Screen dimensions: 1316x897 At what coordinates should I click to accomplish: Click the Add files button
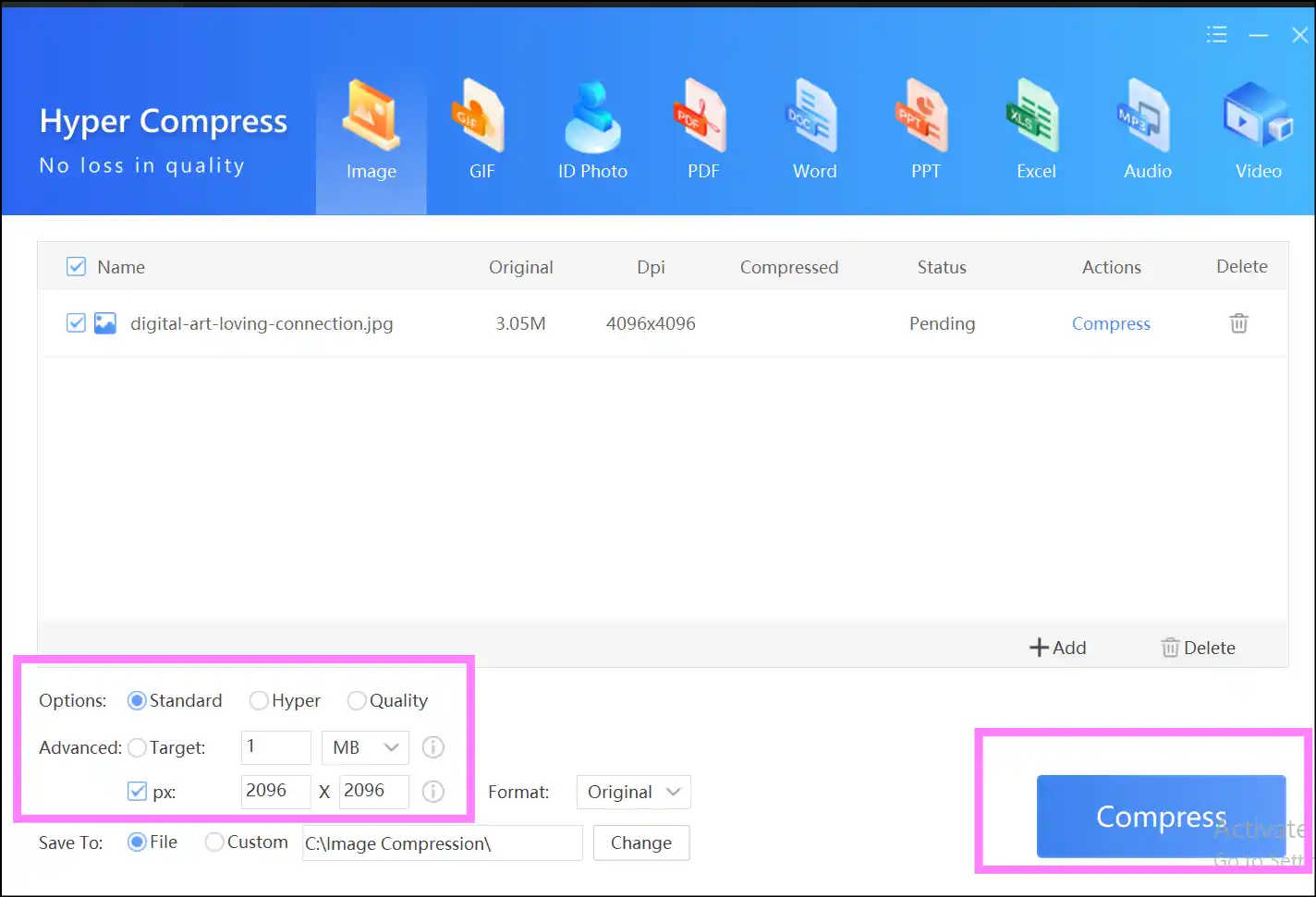(x=1058, y=648)
